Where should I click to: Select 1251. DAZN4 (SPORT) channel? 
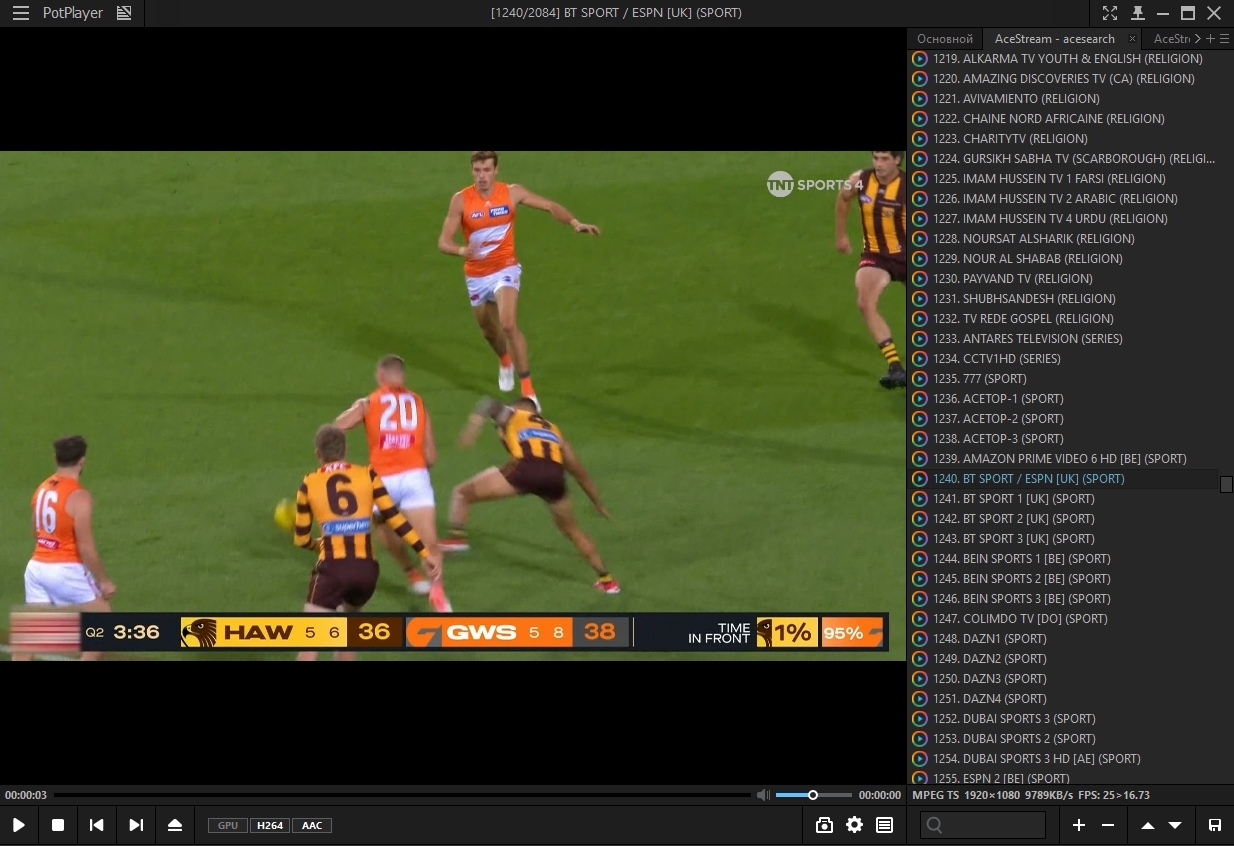click(x=1064, y=699)
